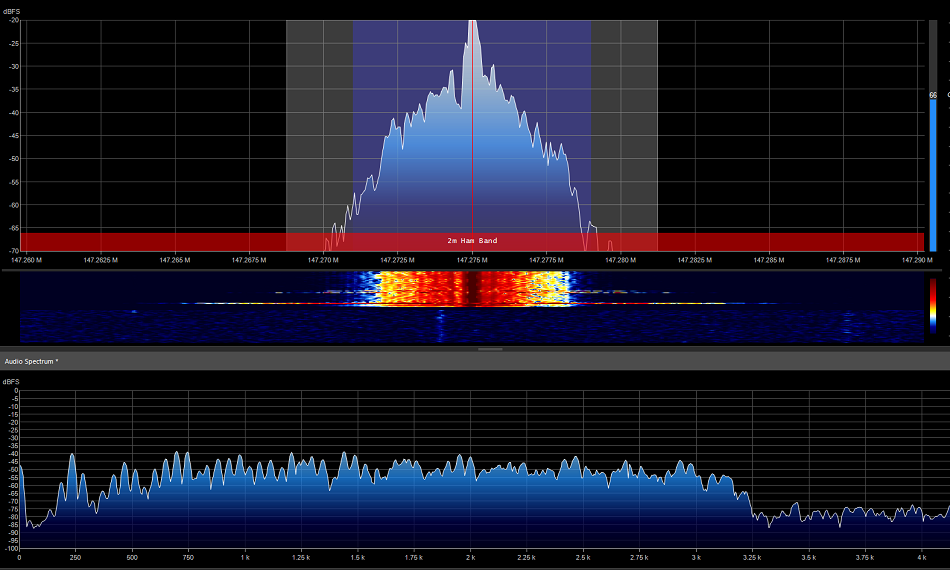Click the audio peak at 250 Hz
The width and height of the screenshot is (950, 570).
pyautogui.click(x=72, y=456)
